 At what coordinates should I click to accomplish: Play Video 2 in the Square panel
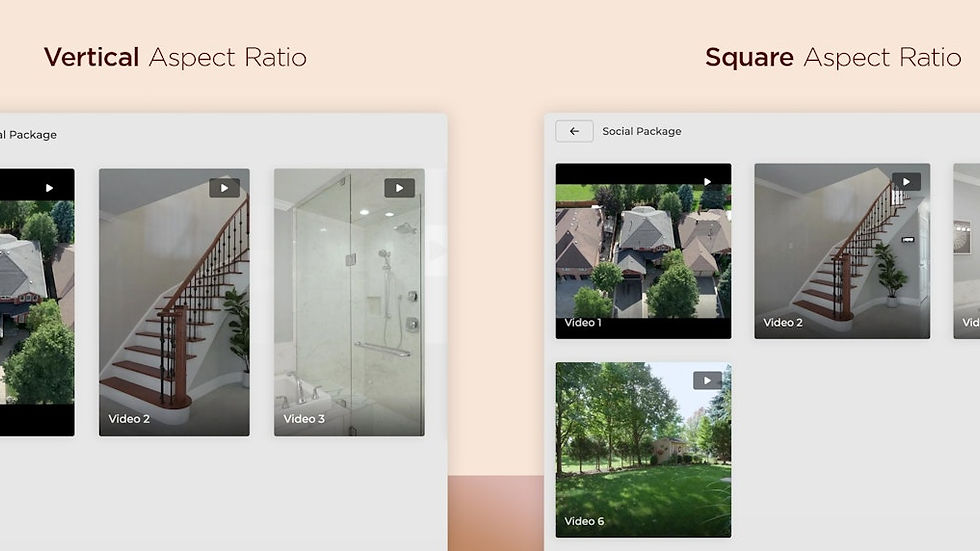tap(906, 182)
